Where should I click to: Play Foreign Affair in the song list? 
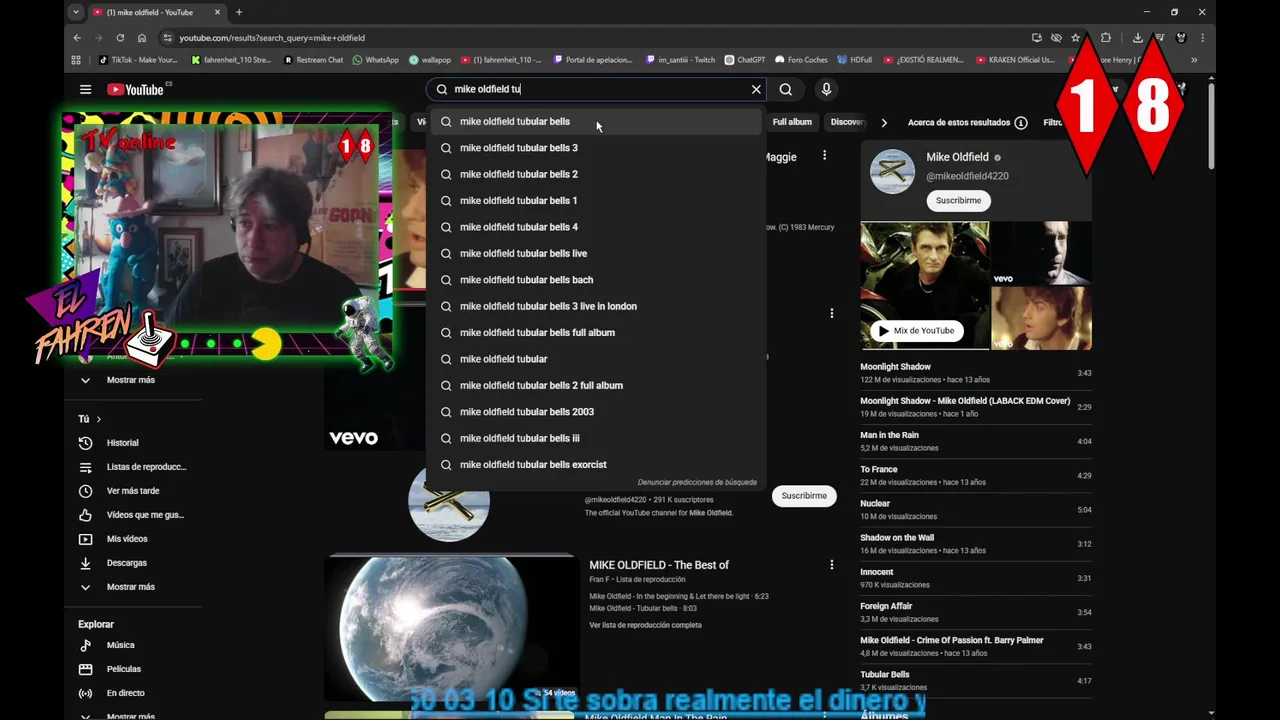tap(975, 612)
